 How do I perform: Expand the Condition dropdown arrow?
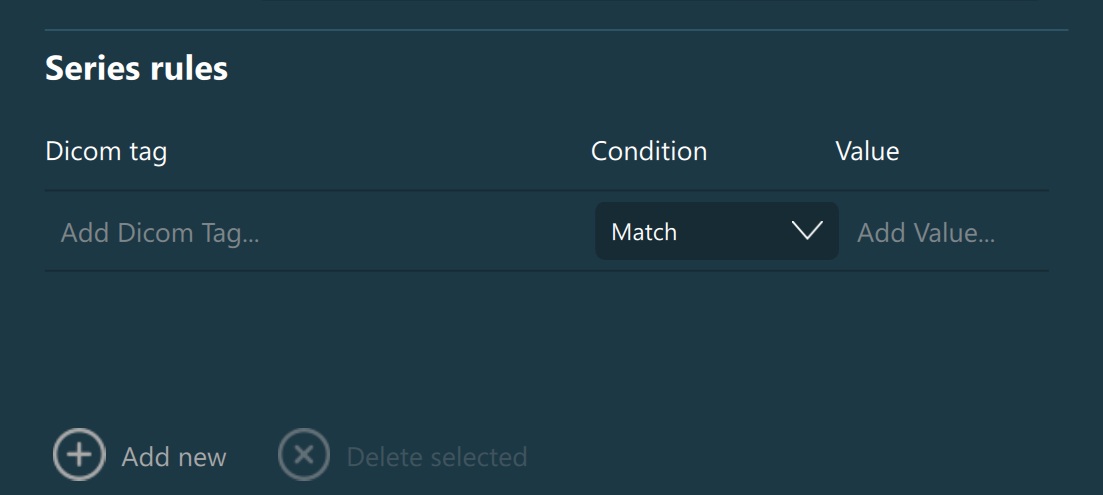(806, 232)
